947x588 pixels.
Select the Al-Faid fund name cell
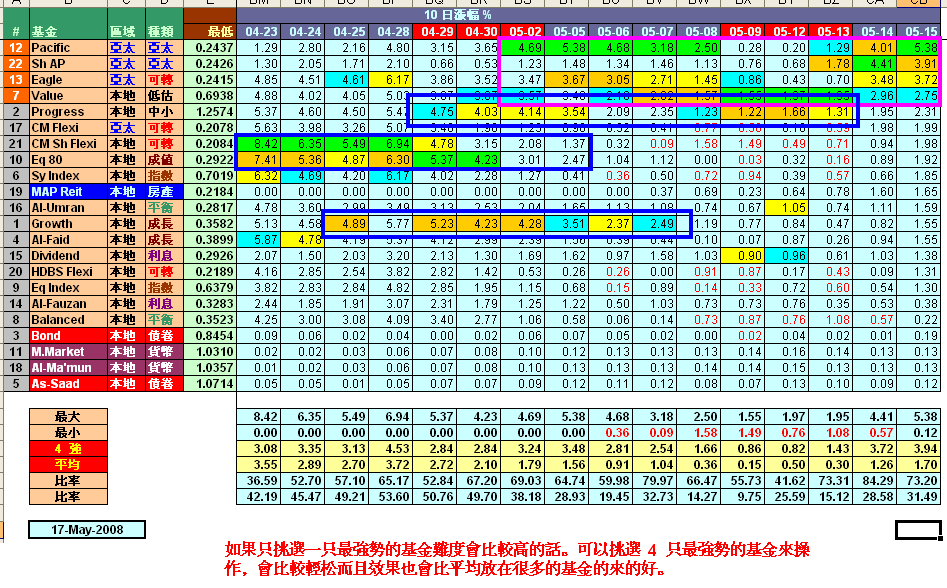(68, 240)
